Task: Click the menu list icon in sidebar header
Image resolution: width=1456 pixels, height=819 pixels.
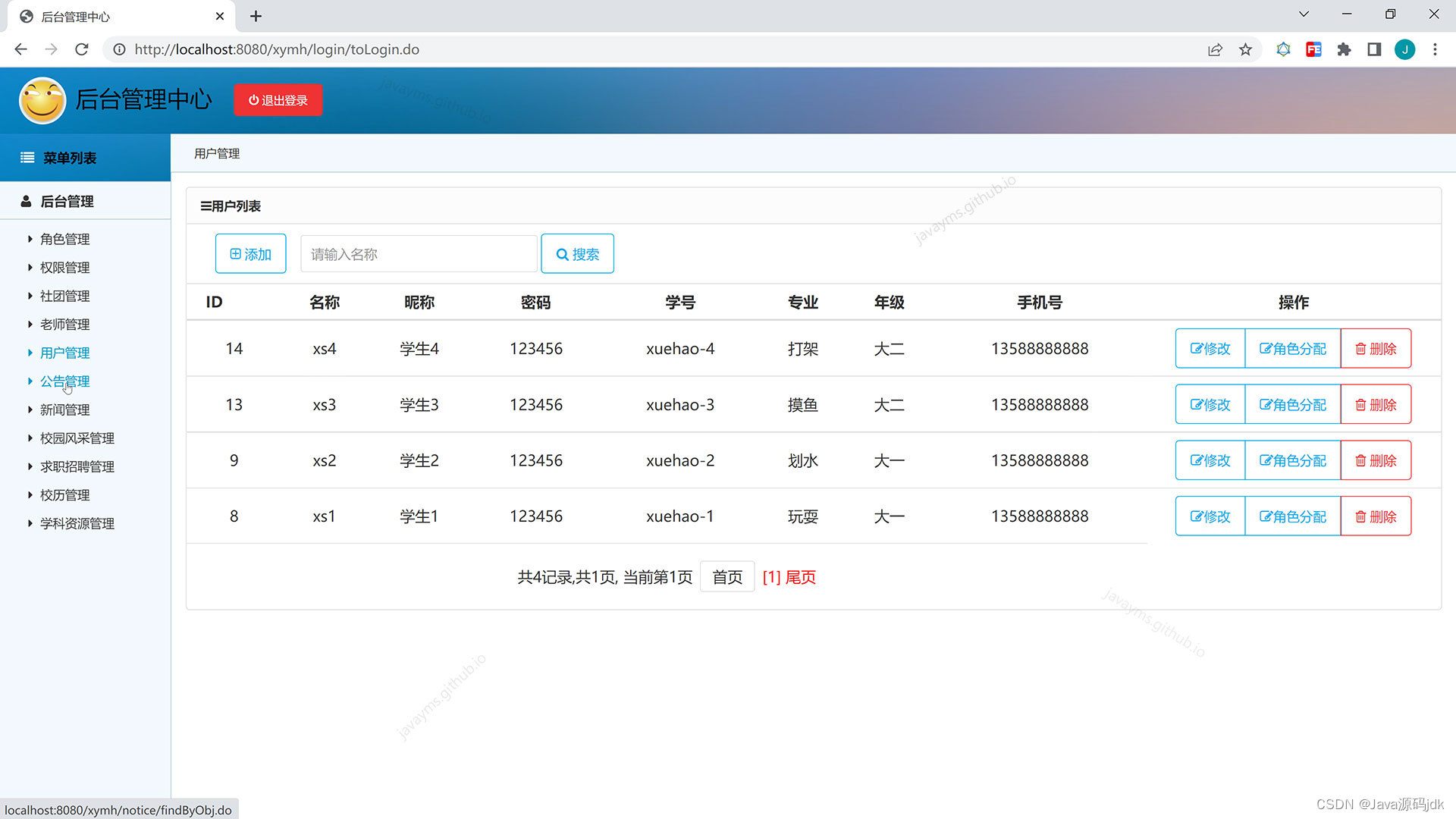Action: [x=27, y=158]
